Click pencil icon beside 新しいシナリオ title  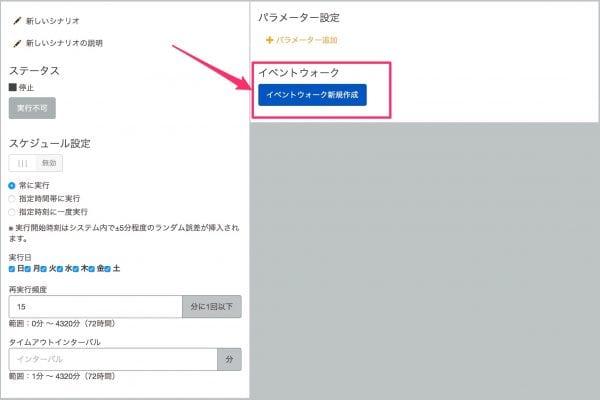point(17,21)
